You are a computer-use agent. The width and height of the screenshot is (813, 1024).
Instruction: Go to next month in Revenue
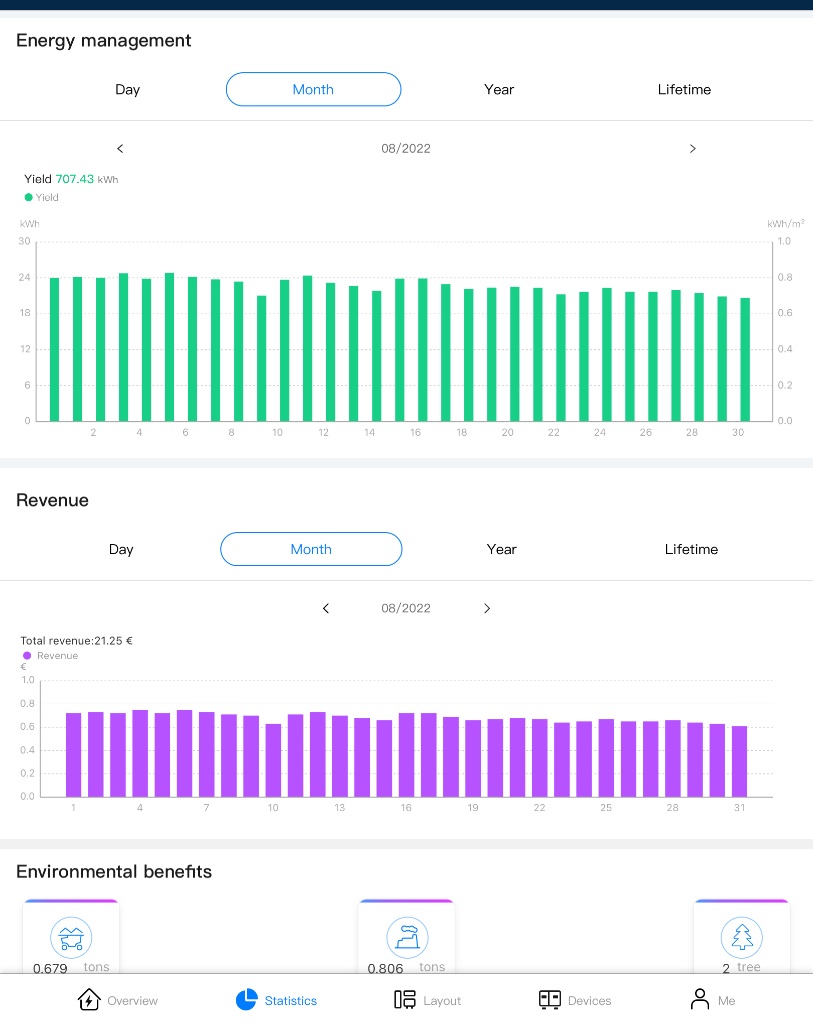(x=487, y=609)
